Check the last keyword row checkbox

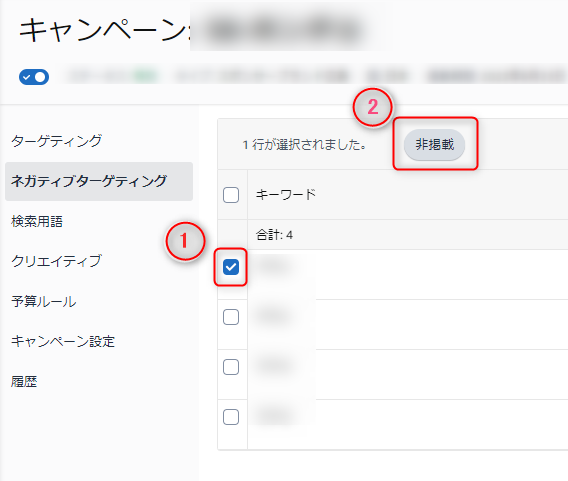[231, 417]
